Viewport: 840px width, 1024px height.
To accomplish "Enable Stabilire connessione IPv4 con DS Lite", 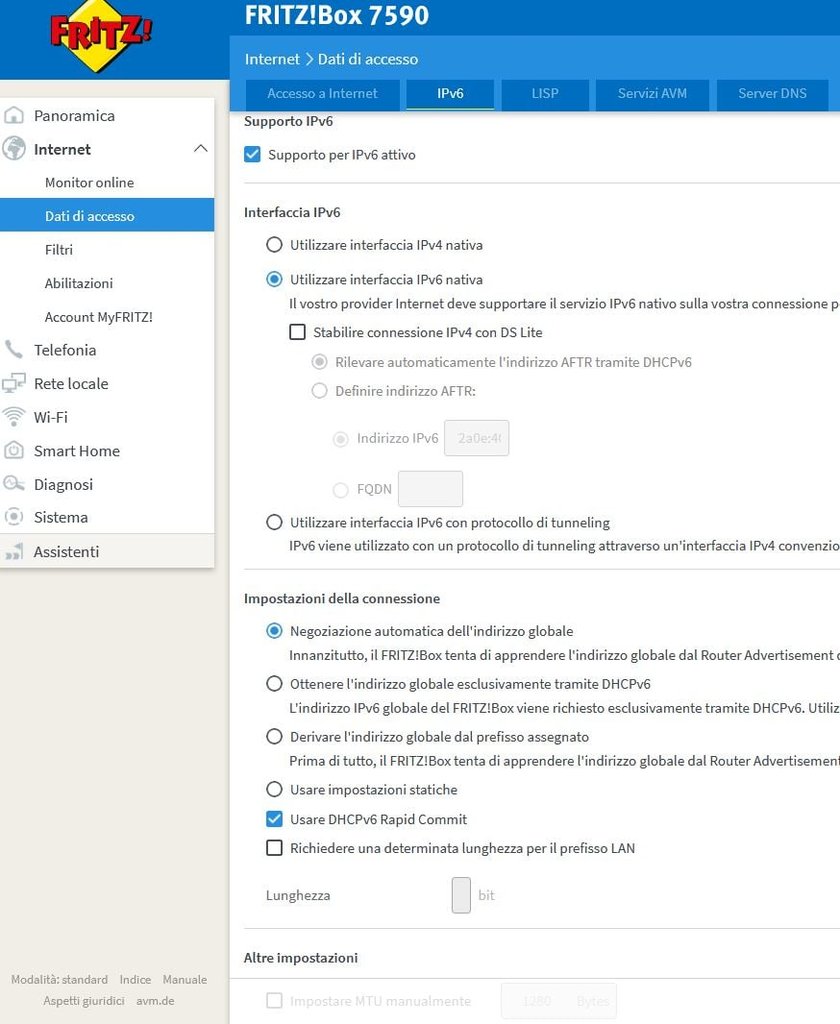I will coord(297,332).
